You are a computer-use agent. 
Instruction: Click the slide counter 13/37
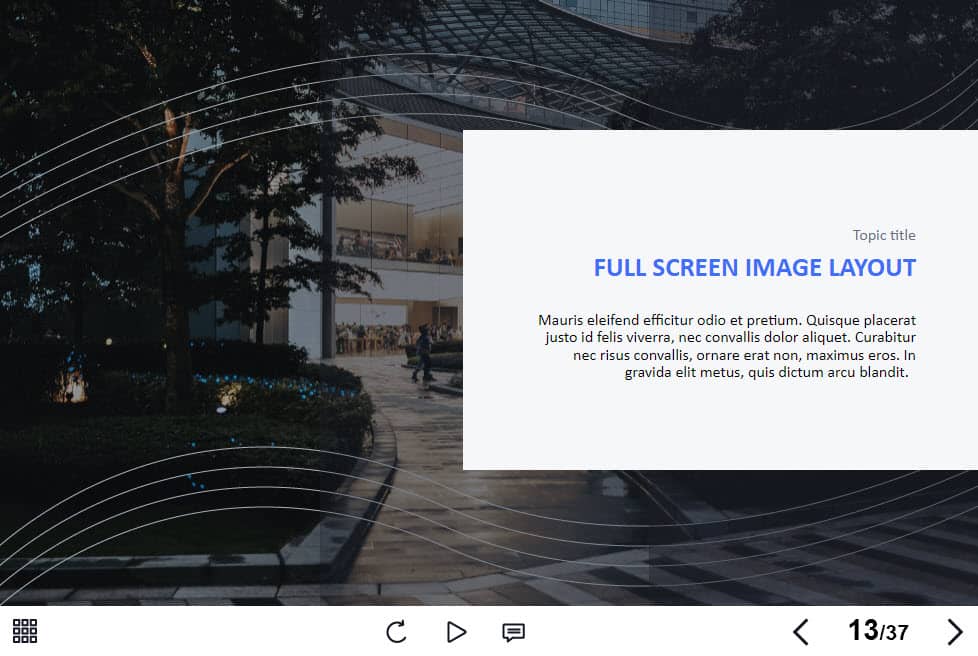pos(878,630)
